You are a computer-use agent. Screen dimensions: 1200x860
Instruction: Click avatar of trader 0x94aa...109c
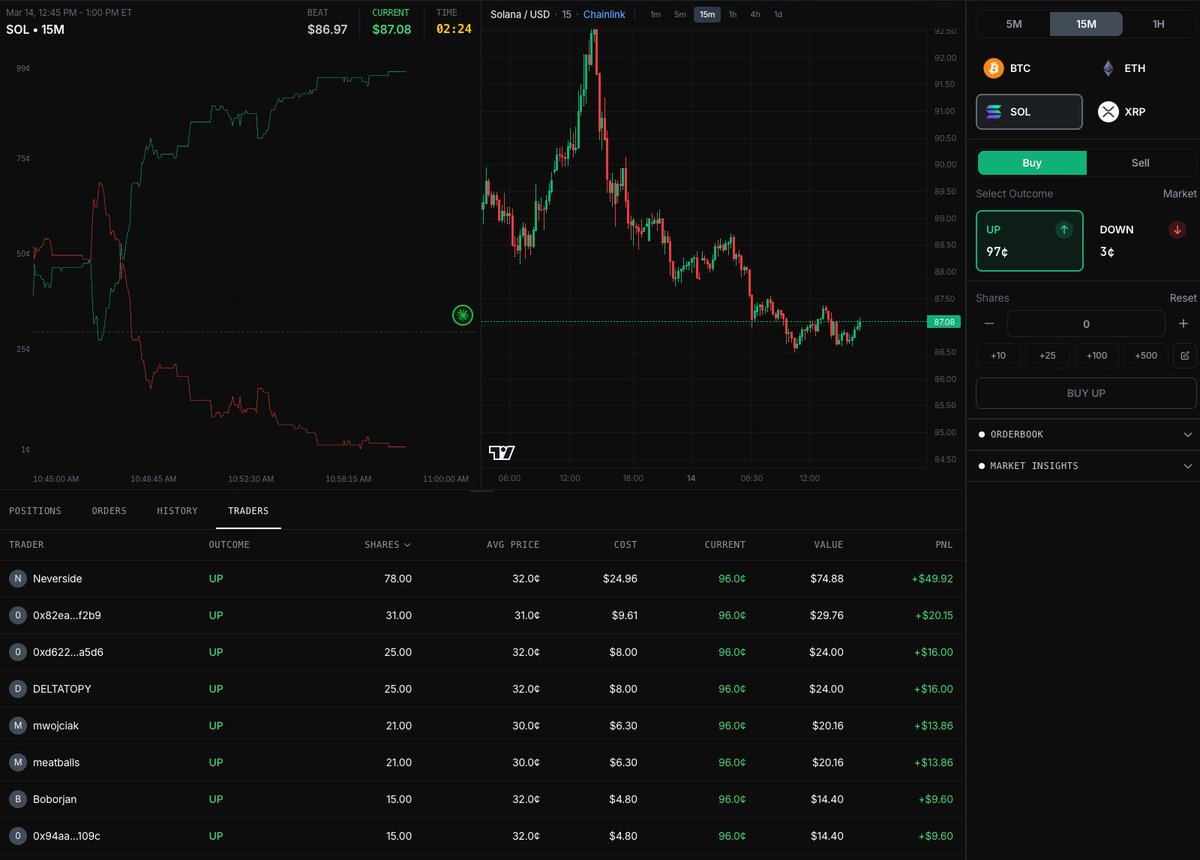[x=17, y=836]
